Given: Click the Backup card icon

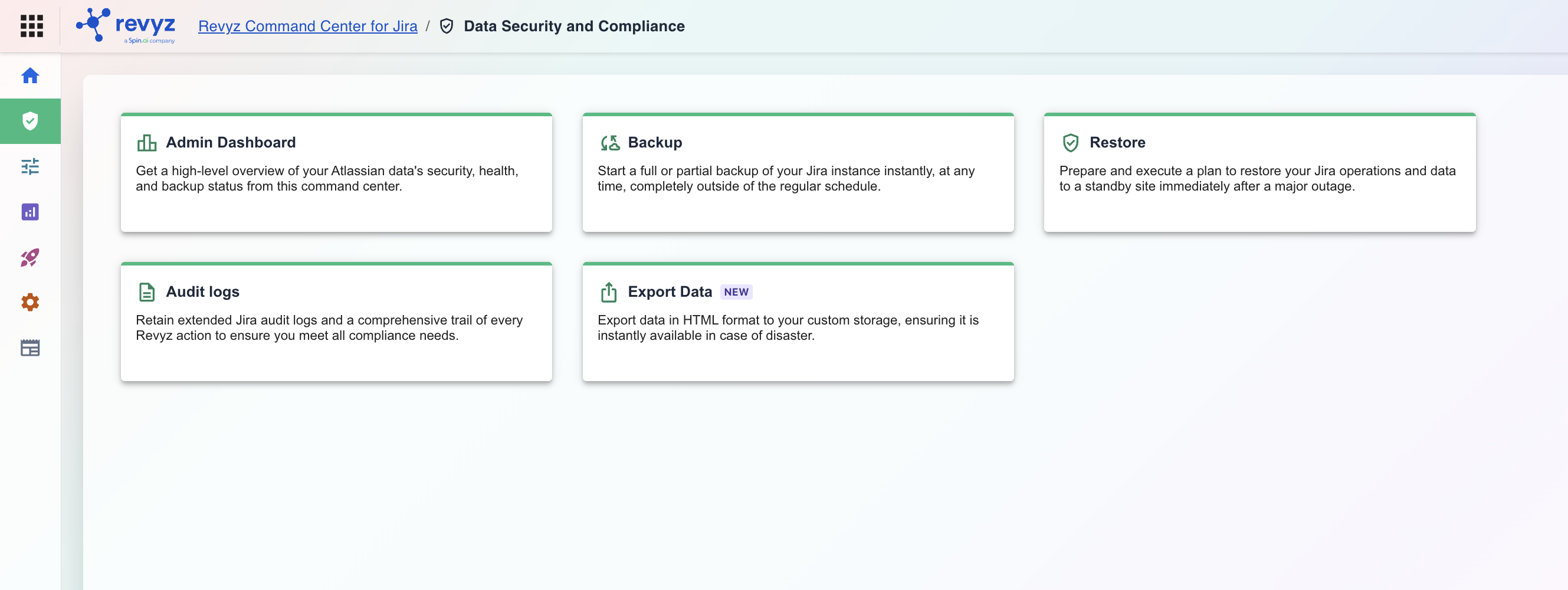Looking at the screenshot, I should (x=609, y=142).
